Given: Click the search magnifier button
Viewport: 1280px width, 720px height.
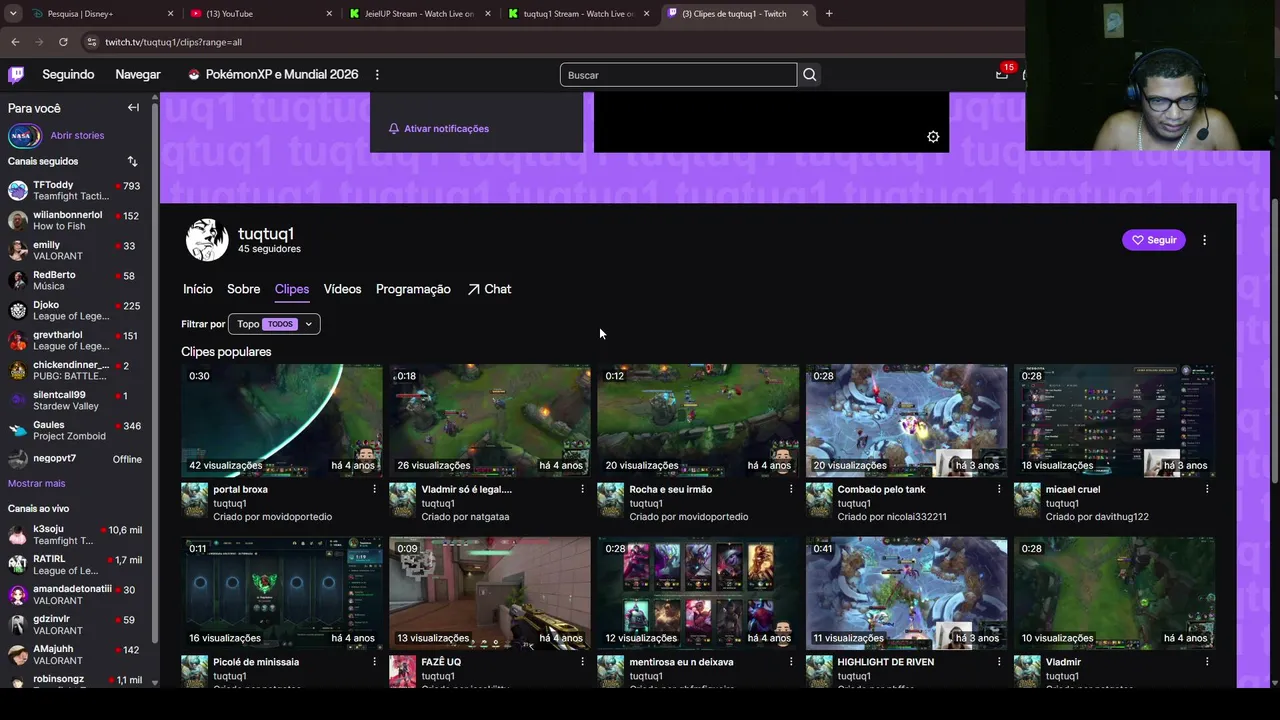Looking at the screenshot, I should pos(810,75).
